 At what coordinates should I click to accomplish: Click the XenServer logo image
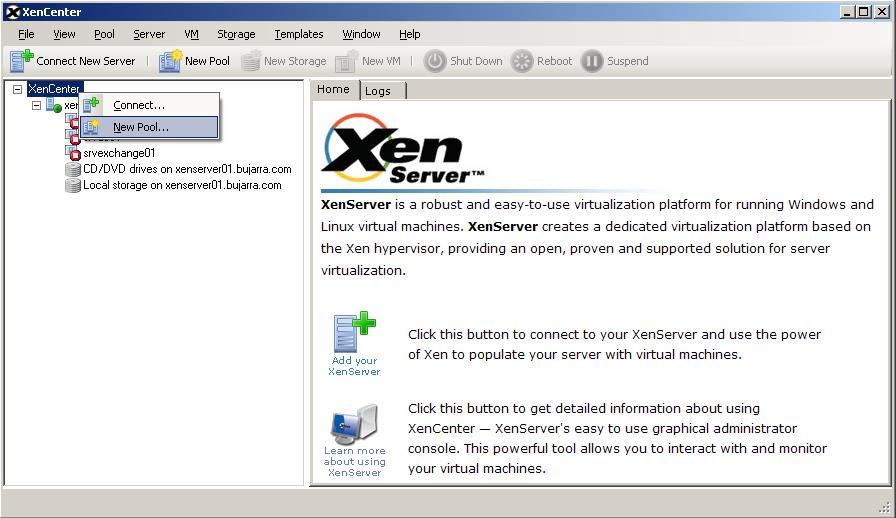tap(403, 149)
